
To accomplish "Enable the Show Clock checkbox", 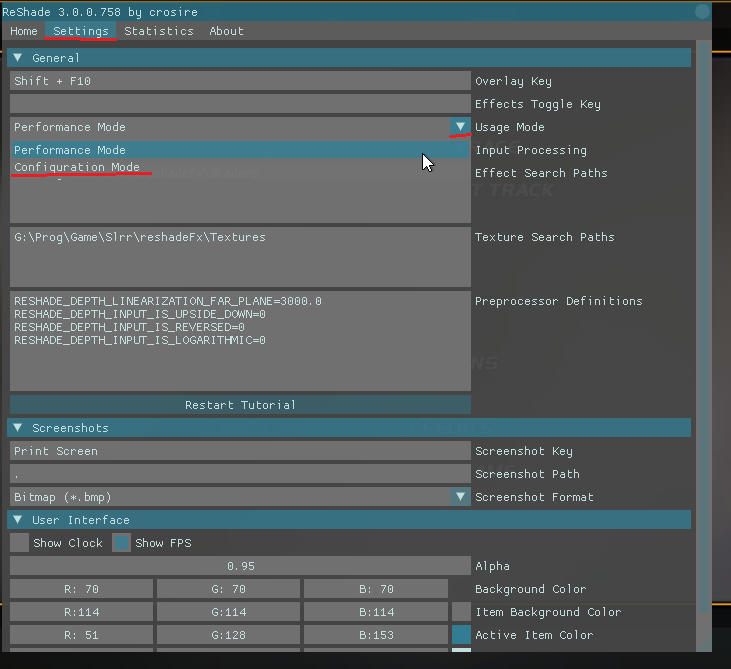I will (20, 543).
